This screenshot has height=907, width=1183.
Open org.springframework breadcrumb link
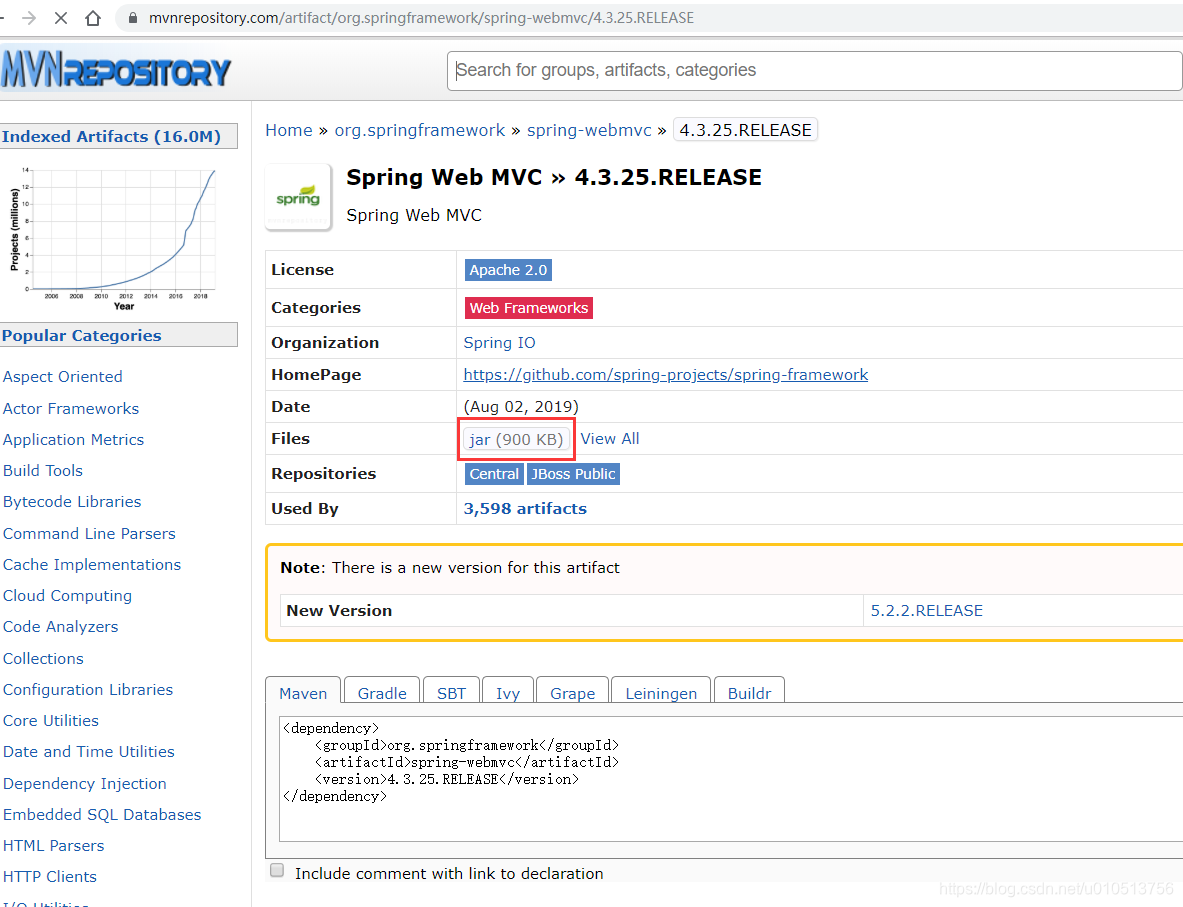tap(419, 131)
